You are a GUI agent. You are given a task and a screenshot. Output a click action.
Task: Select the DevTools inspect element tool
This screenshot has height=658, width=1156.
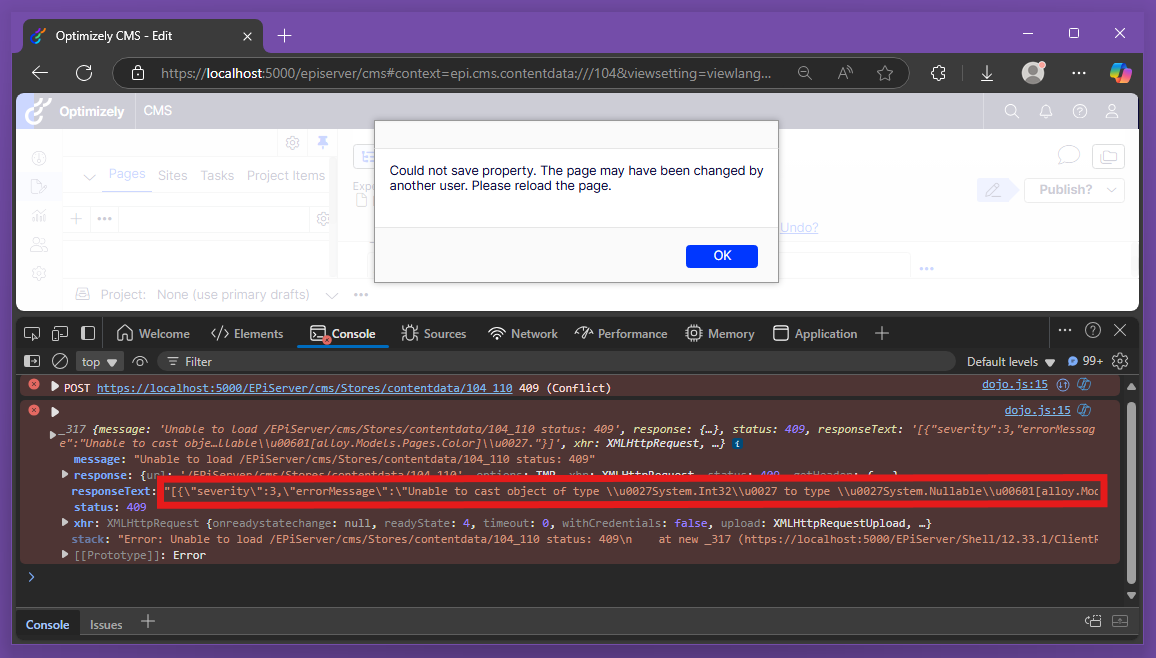[x=32, y=333]
